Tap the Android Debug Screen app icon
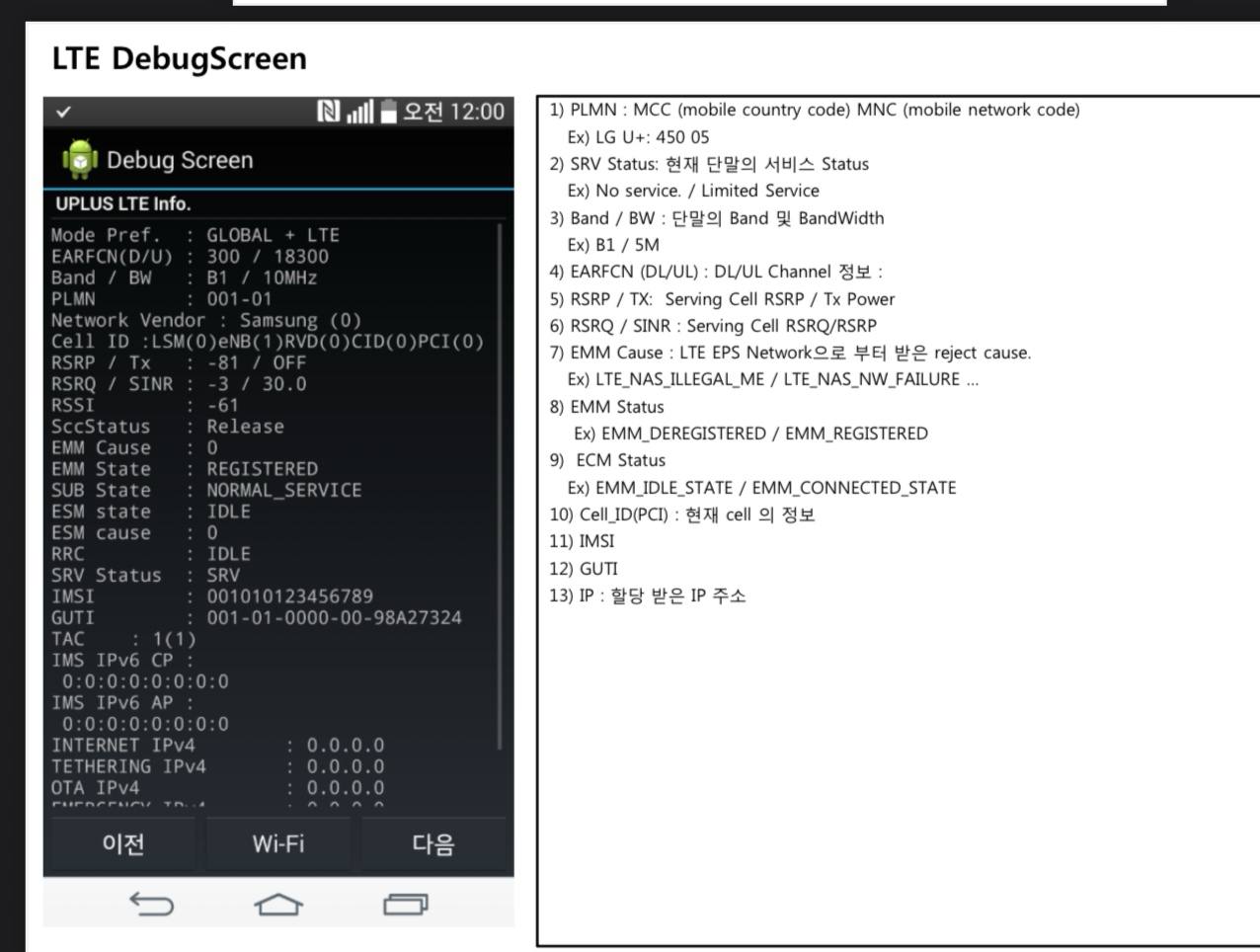 [80, 159]
